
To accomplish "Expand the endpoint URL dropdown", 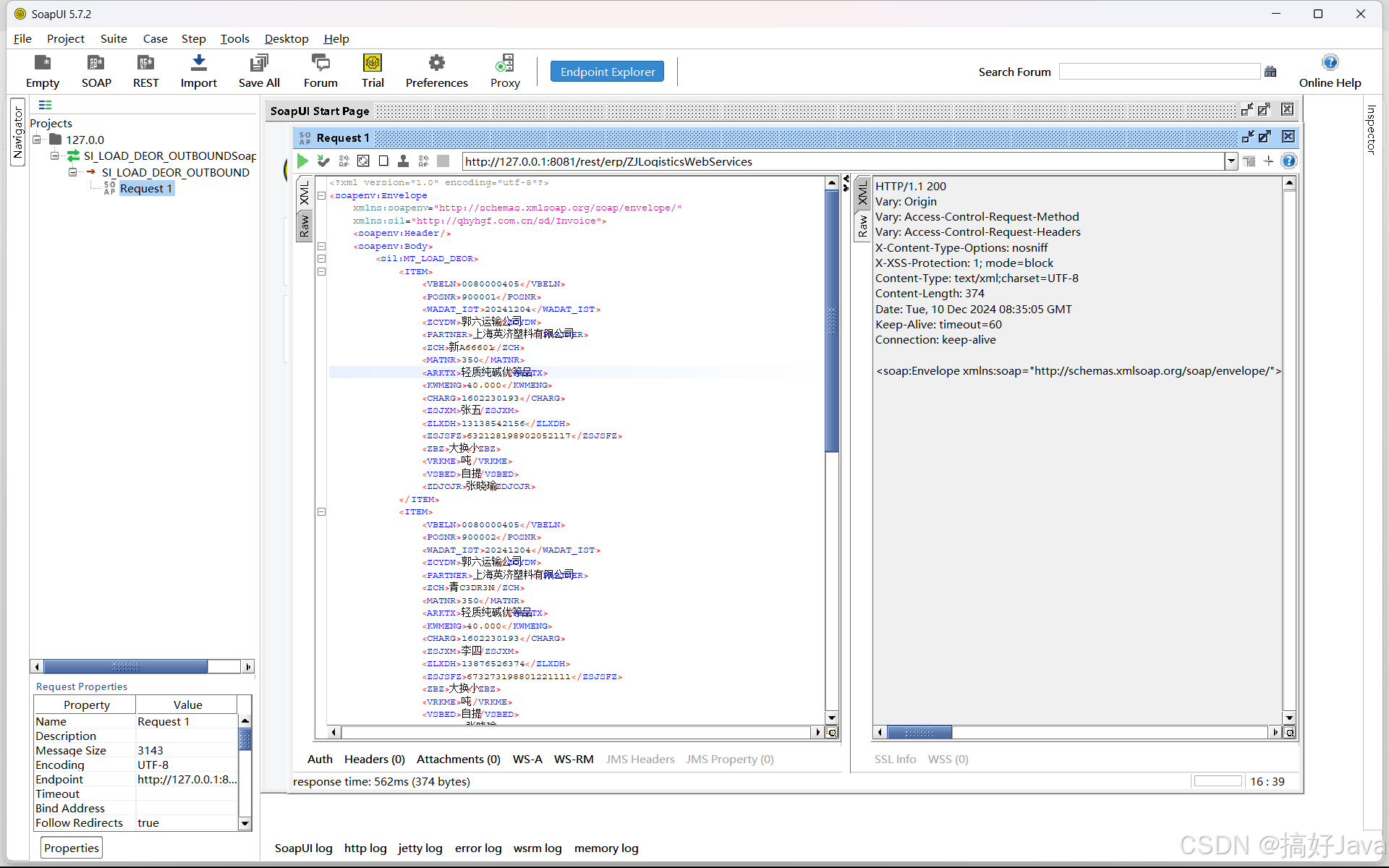I will 1231,161.
